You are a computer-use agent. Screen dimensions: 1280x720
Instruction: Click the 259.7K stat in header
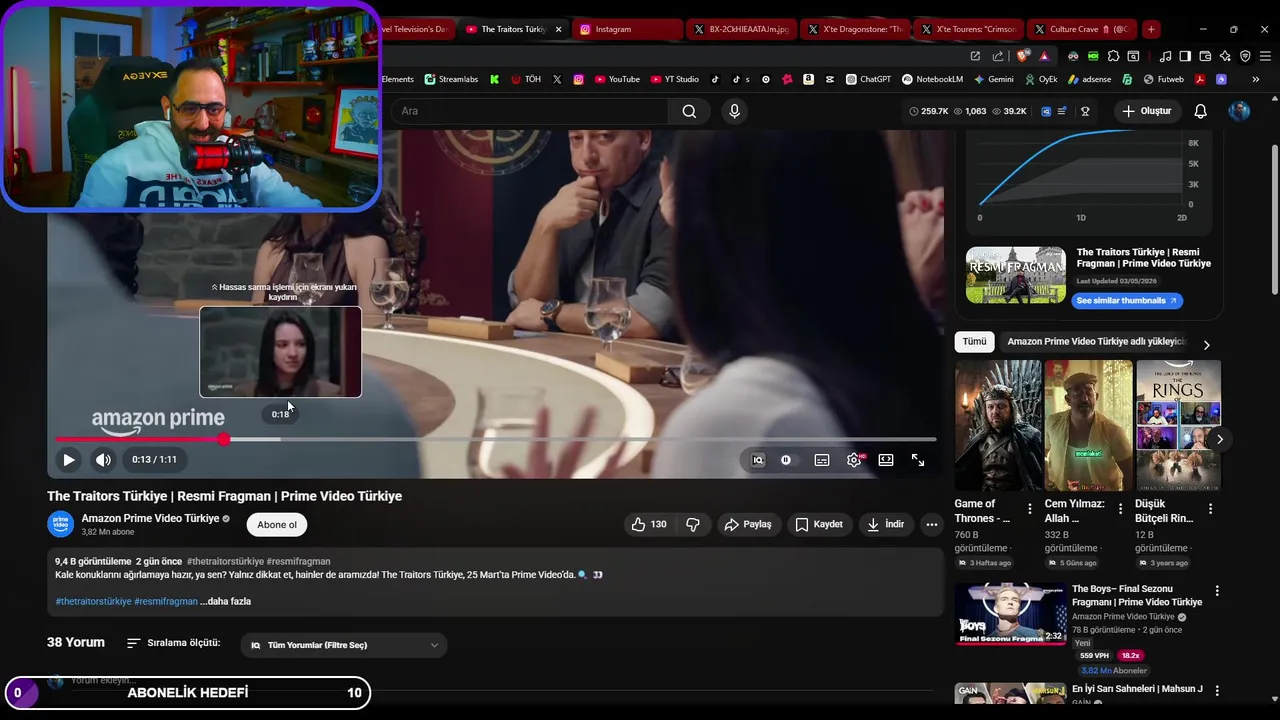coord(929,111)
